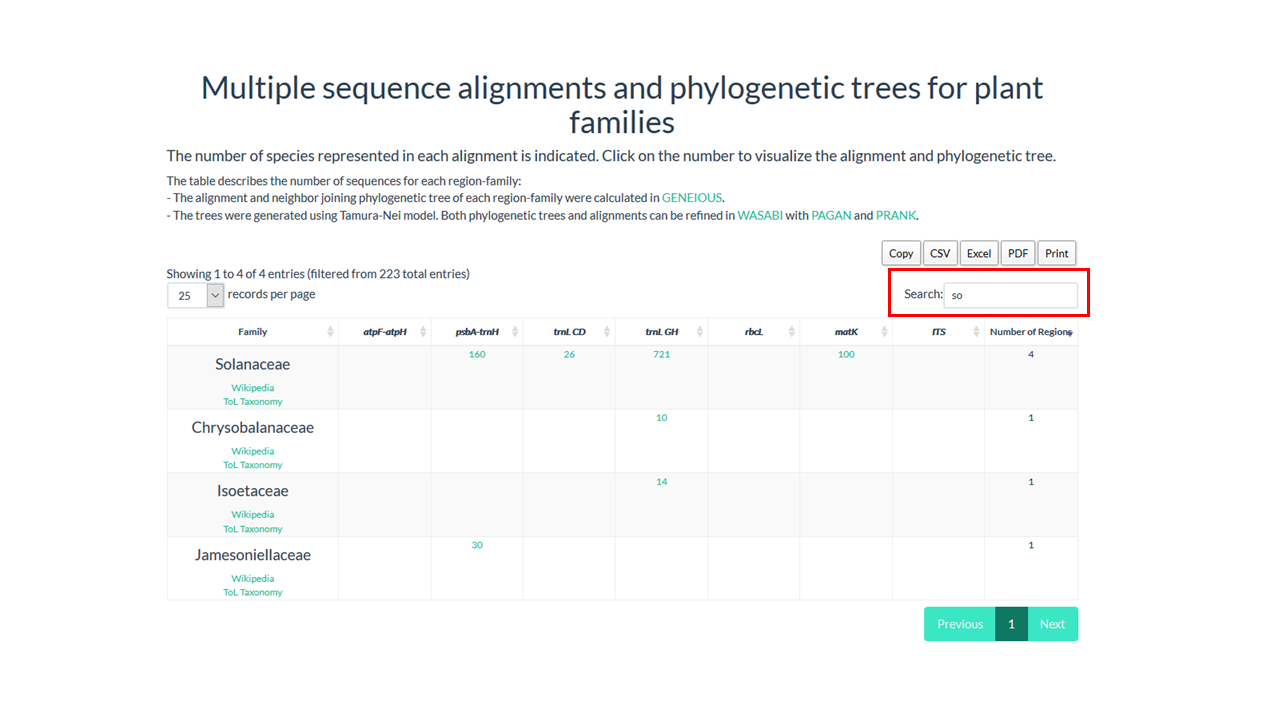Viewport: 1280px width, 720px height.
Task: Sort by trnL GH column header
Action: tap(661, 332)
